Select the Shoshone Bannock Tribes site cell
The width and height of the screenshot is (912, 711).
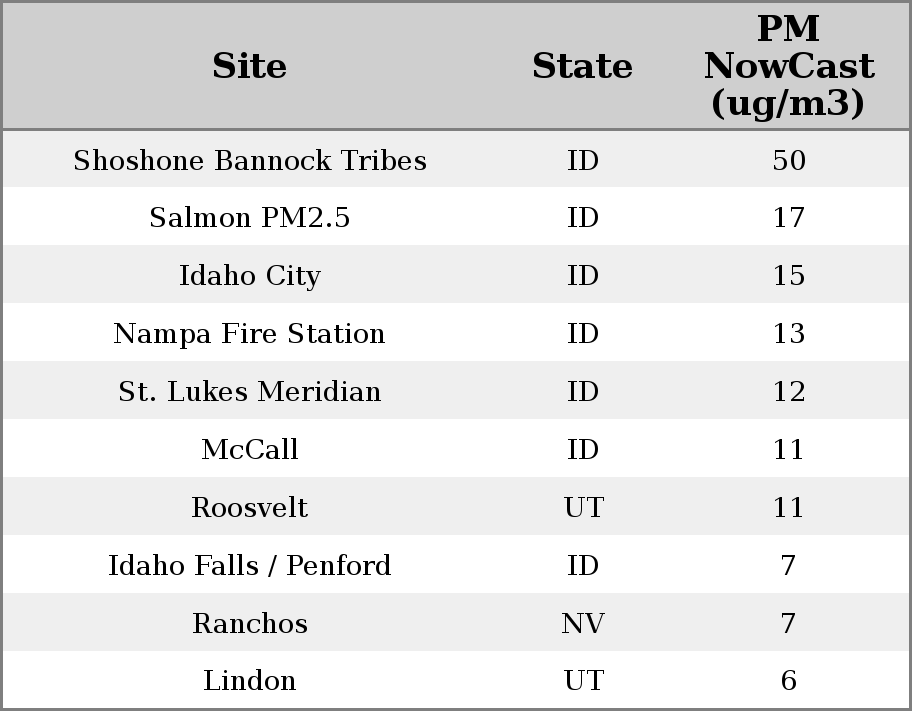click(x=250, y=160)
